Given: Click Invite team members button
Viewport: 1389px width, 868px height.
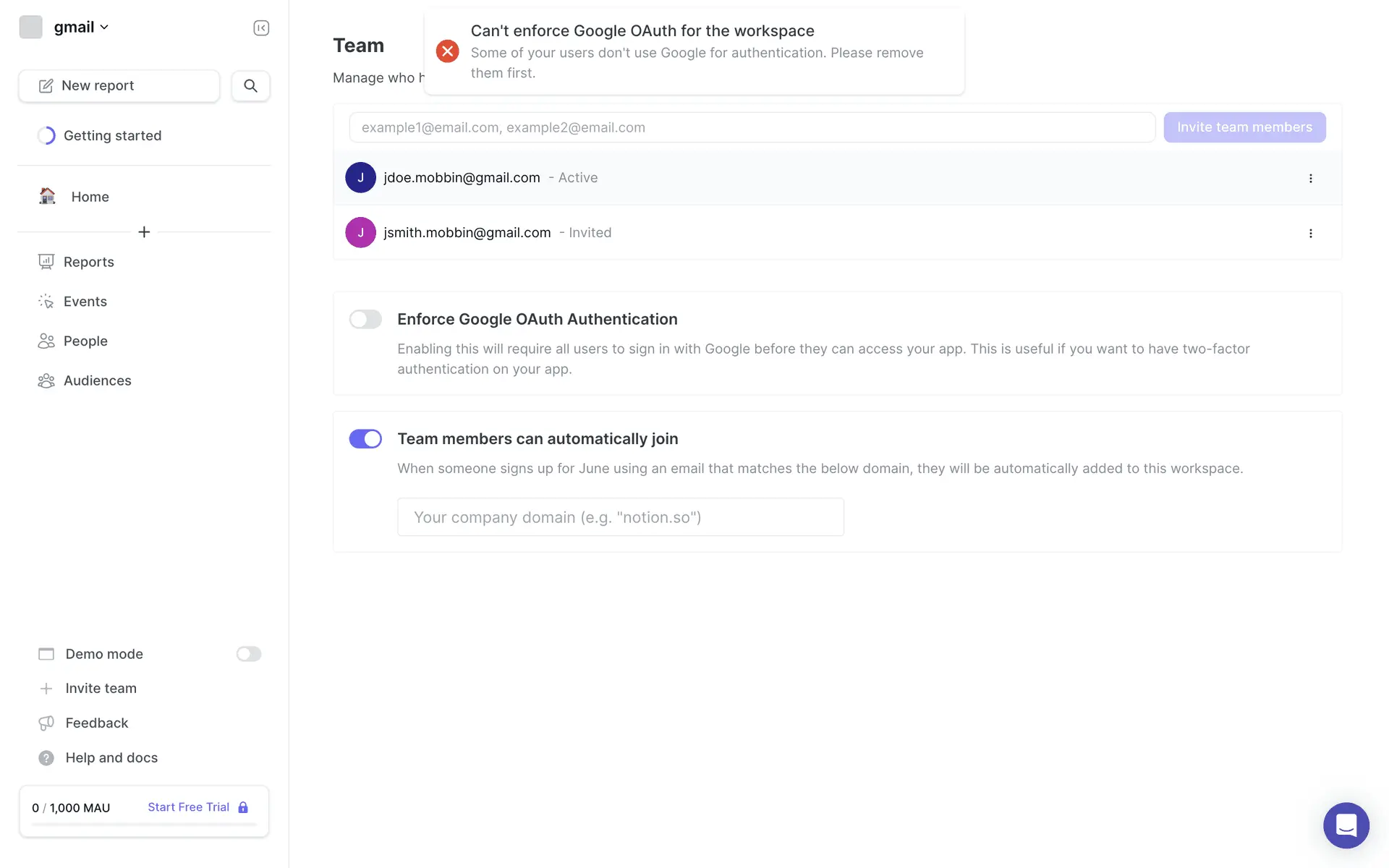Looking at the screenshot, I should tap(1244, 127).
